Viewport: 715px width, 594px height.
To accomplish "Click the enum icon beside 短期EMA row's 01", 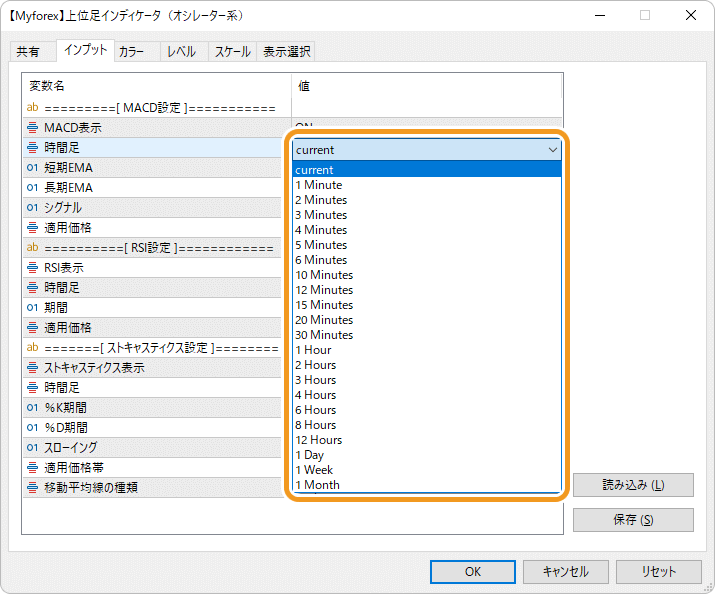I will click(32, 168).
